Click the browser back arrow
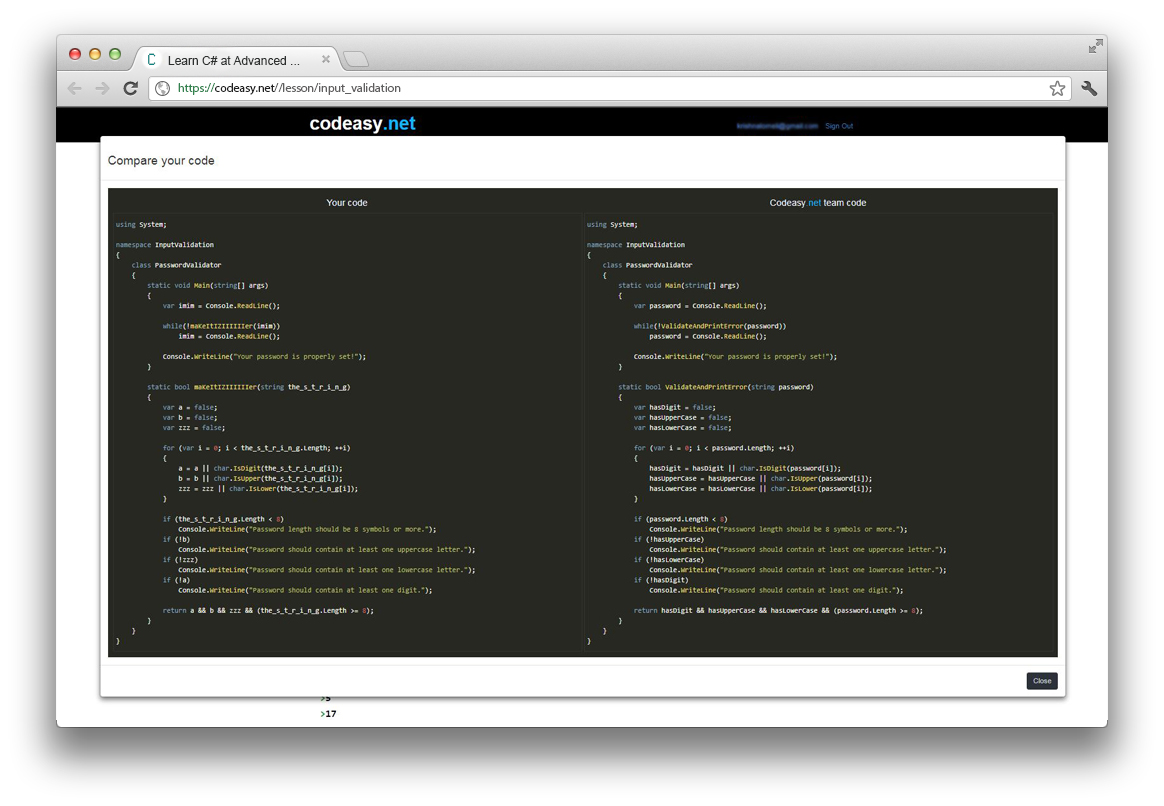Screen dimensions: 1164x806 (x=74, y=88)
